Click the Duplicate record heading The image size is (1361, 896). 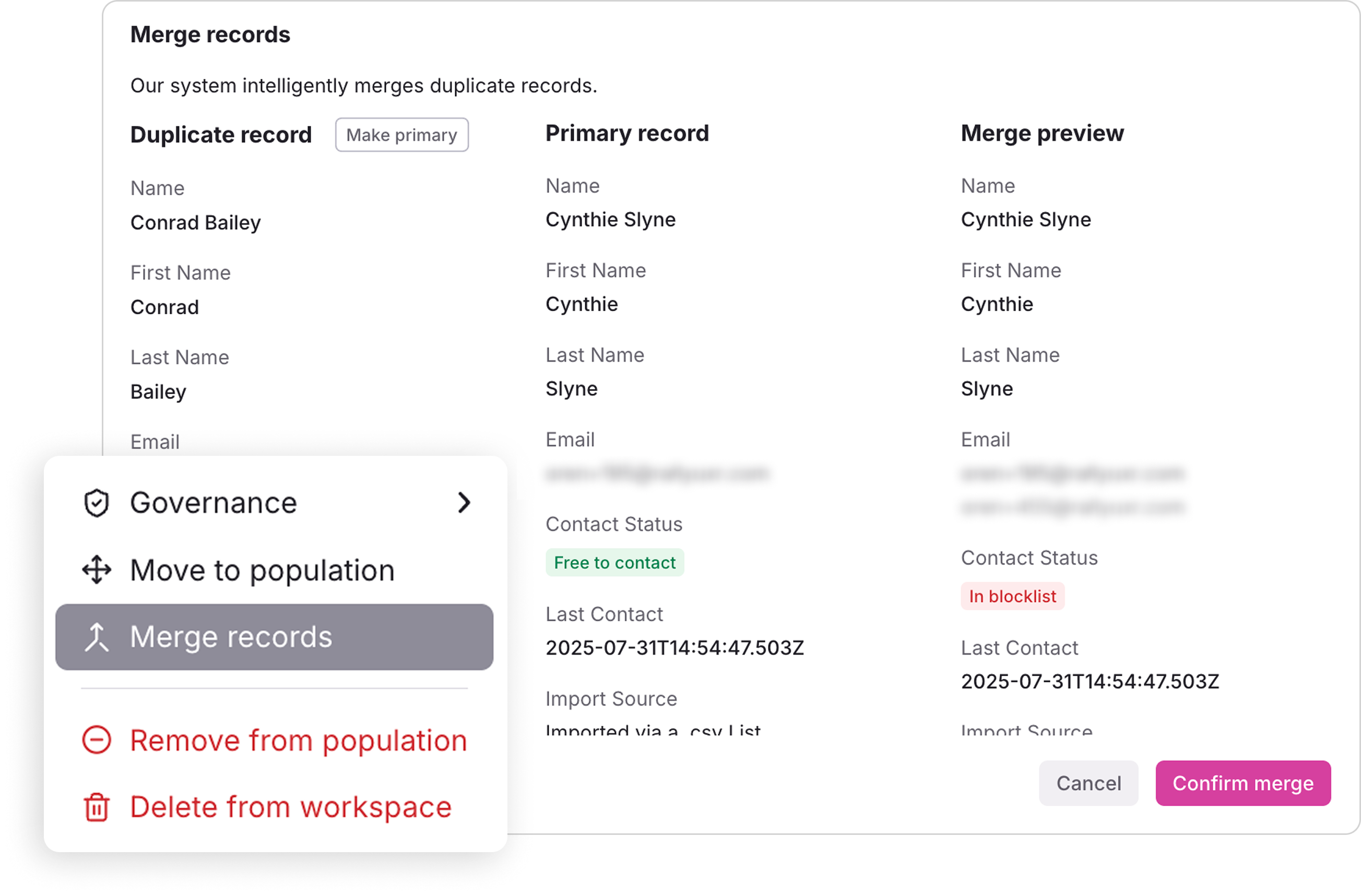pyautogui.click(x=221, y=135)
